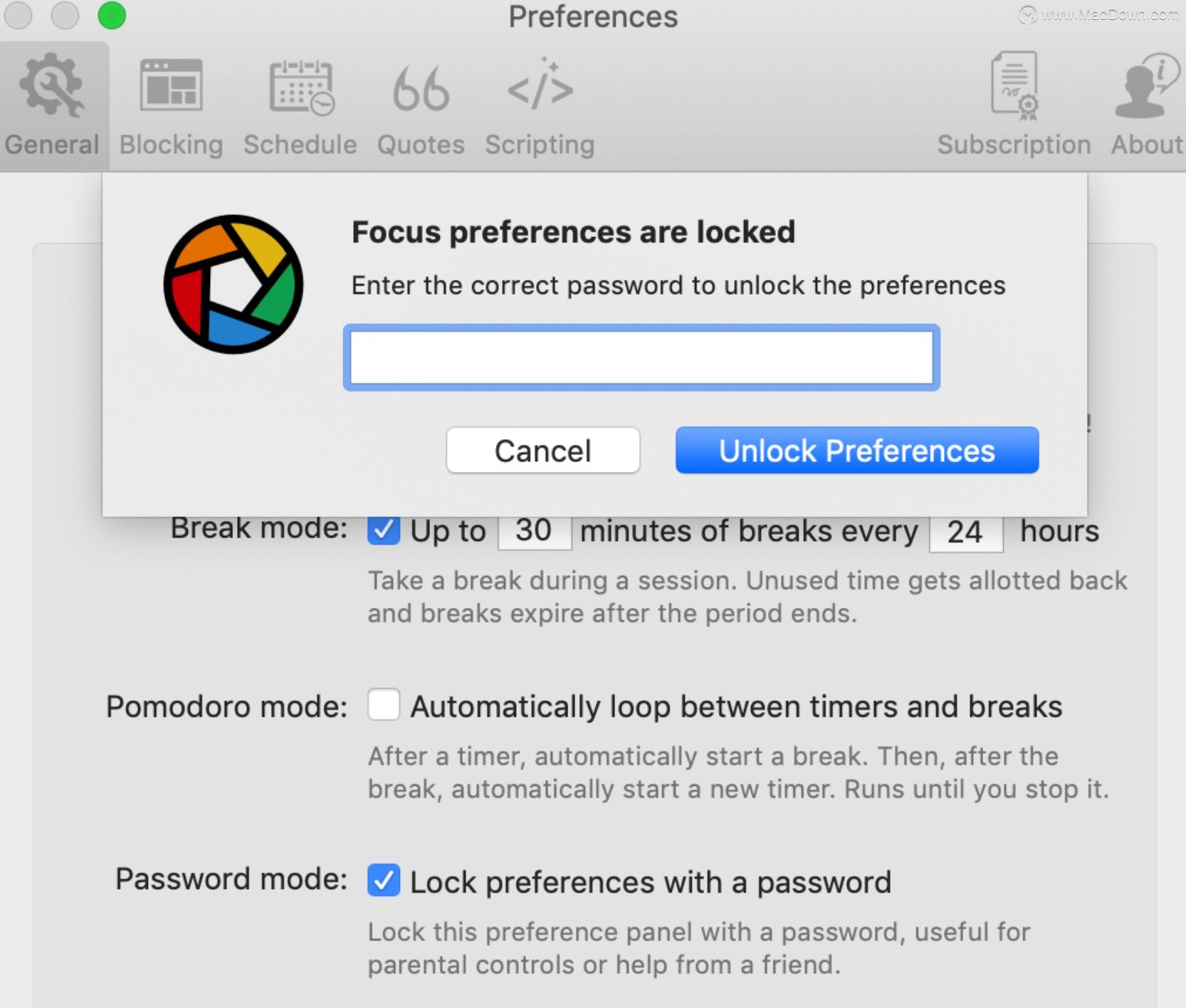Open the Subscription certificate icon

click(x=1014, y=85)
